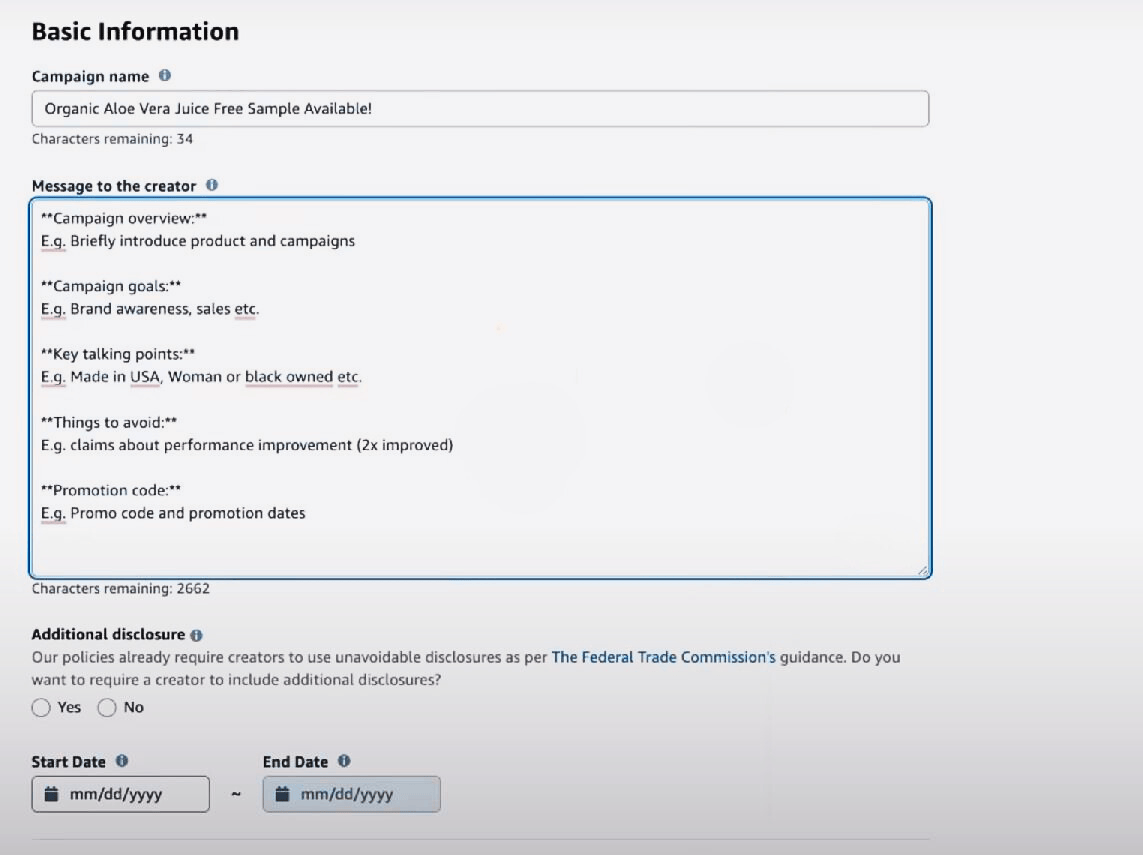Click the Promo code and promotion dates line
This screenshot has height=855, width=1143.
173,513
